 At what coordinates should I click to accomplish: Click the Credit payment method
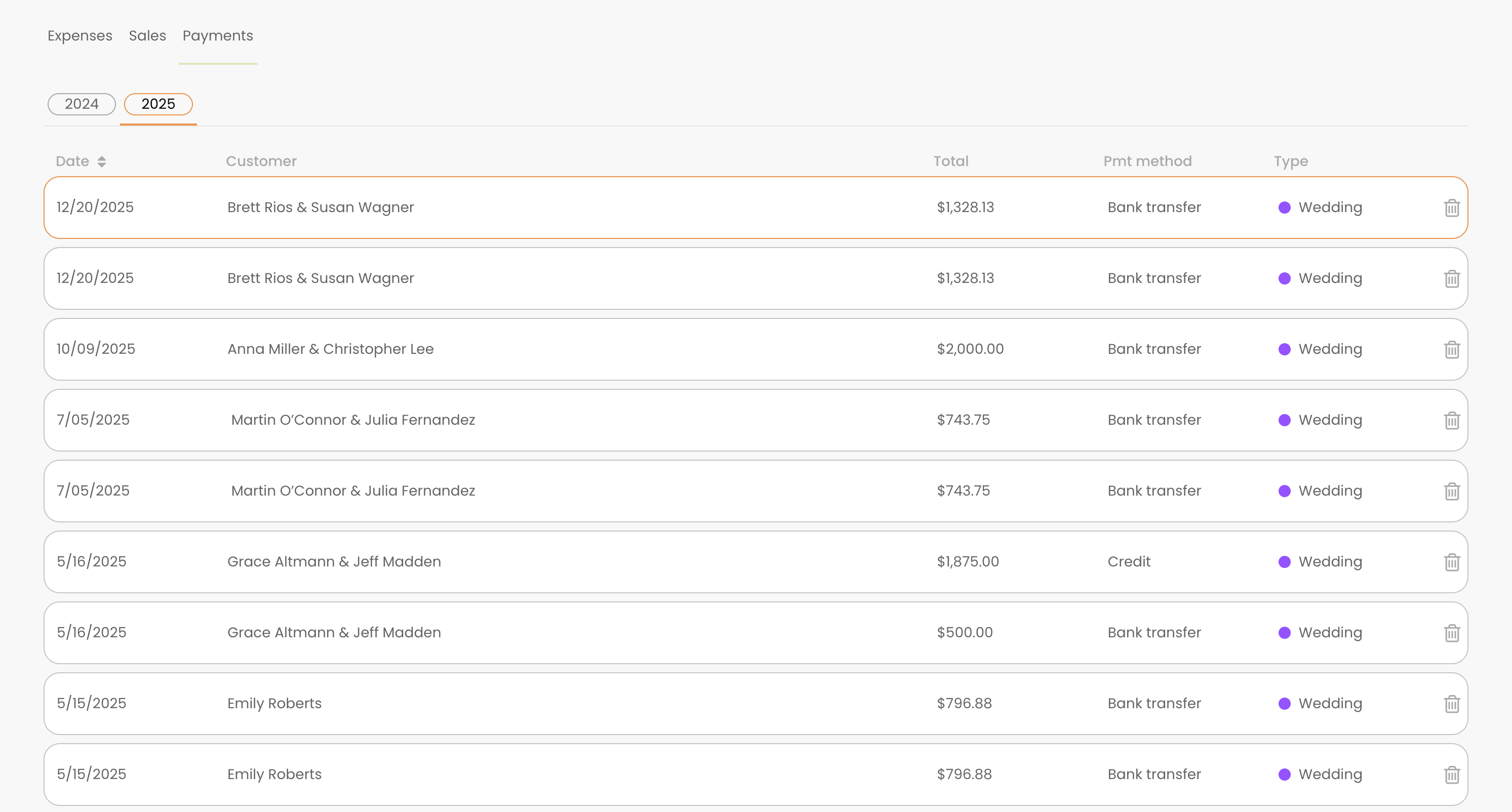click(1129, 561)
